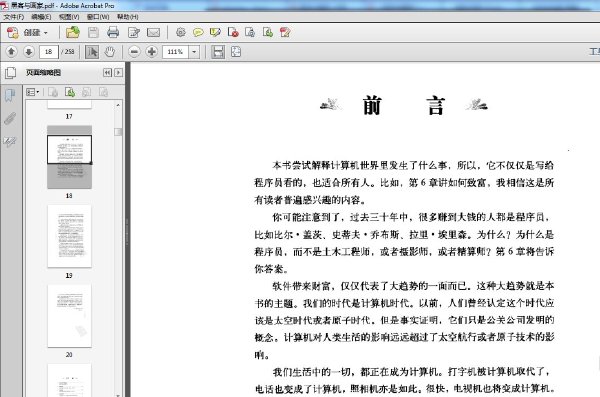Select page 18 thumbnail

tap(69, 157)
